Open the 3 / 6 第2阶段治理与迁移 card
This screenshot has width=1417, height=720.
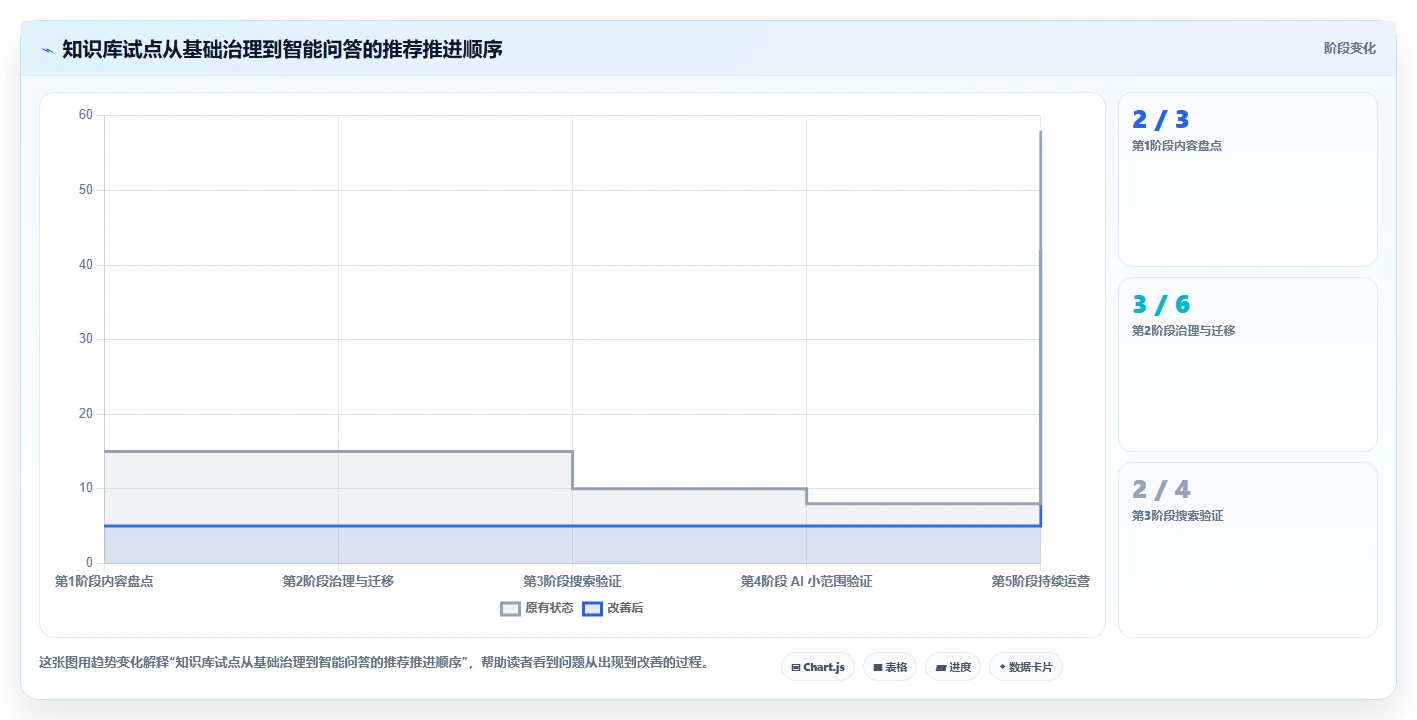1247,364
